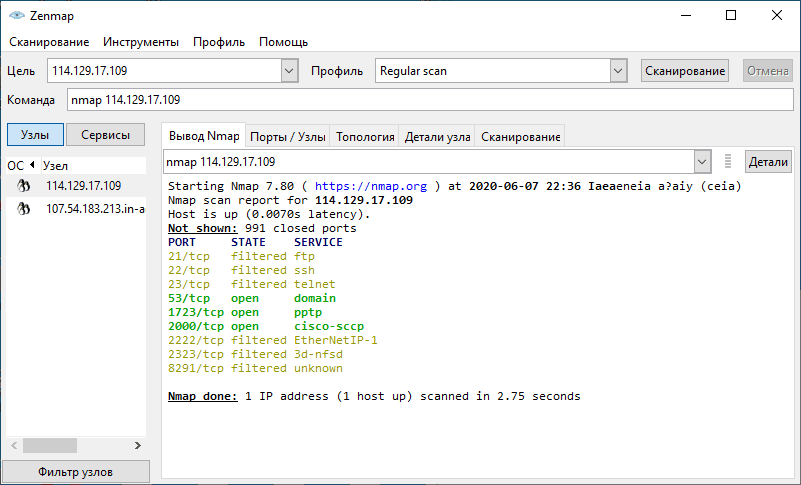The height and width of the screenshot is (485, 801).
Task: Switch to the Порты / Узлы tab
Action: [x=287, y=137]
